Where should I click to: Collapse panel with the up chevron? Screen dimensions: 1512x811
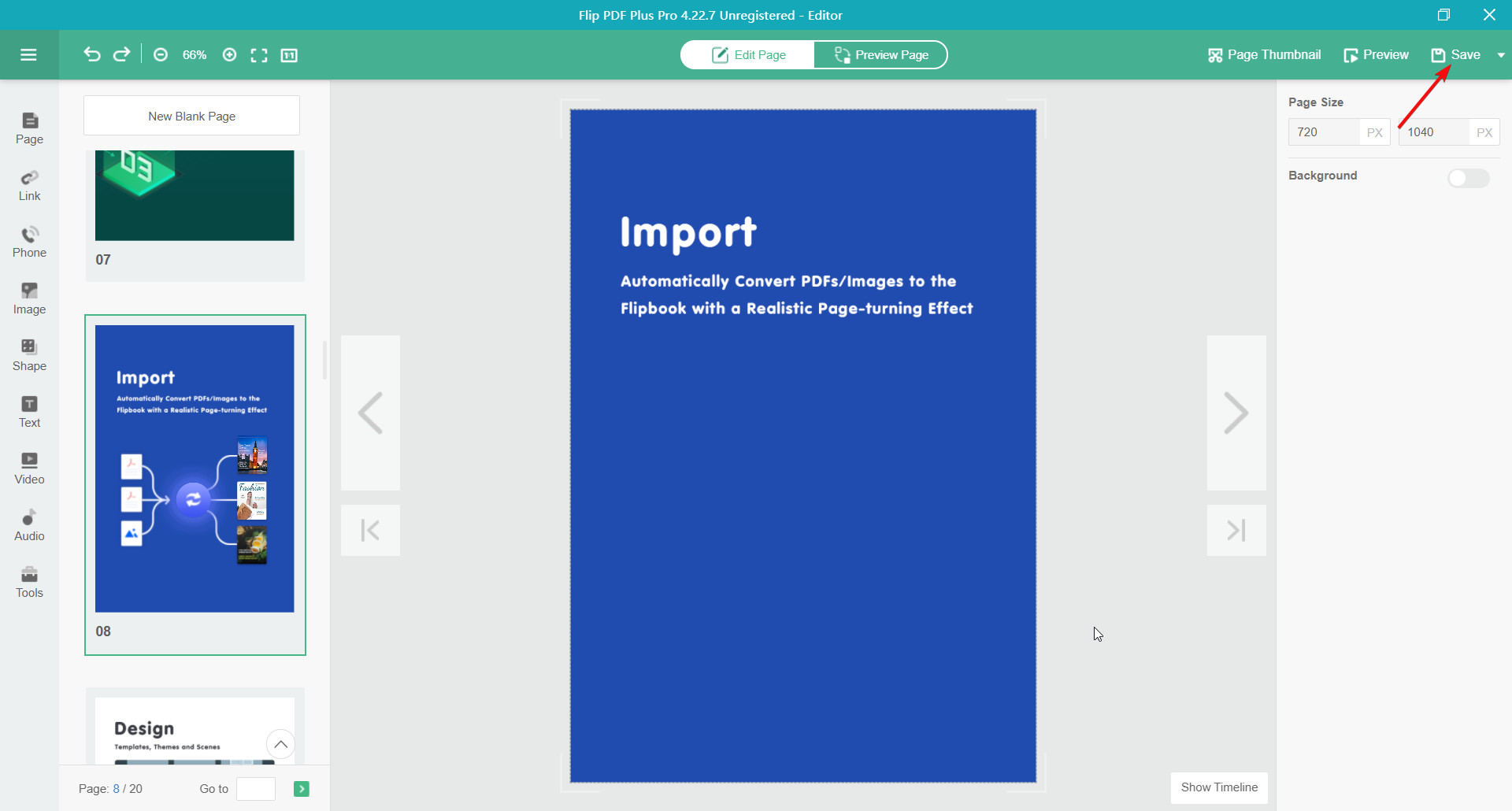[280, 743]
